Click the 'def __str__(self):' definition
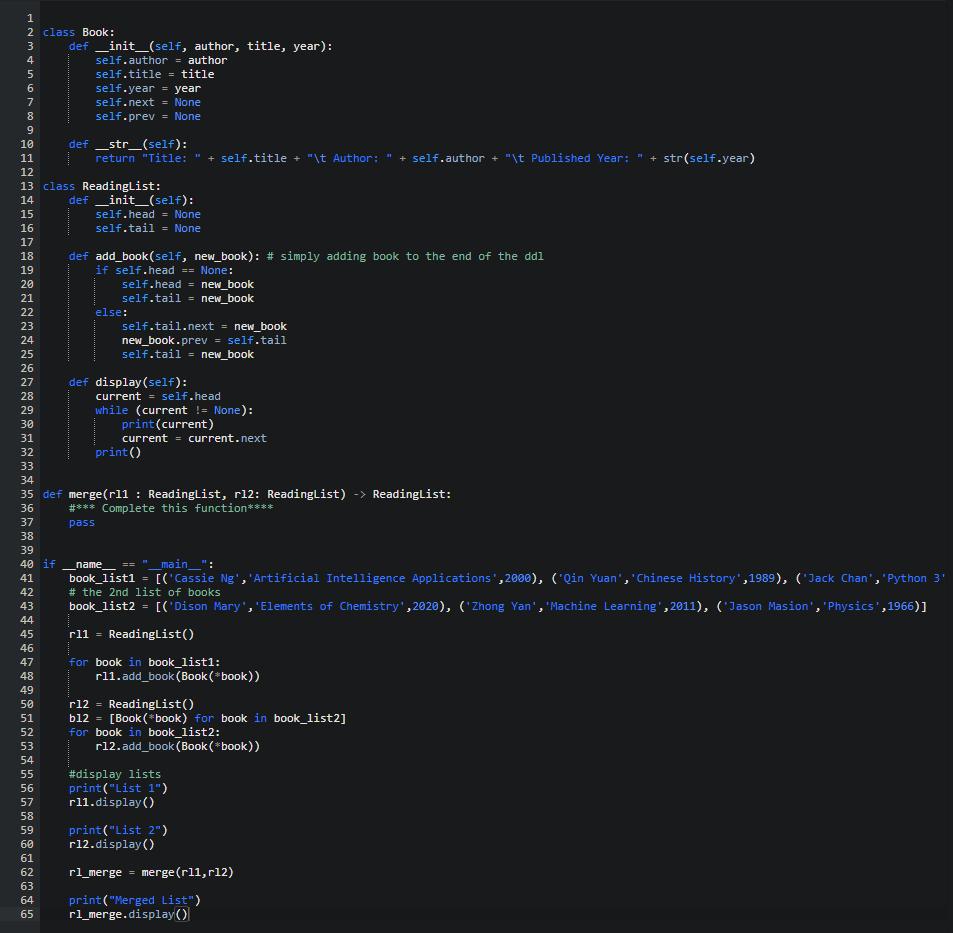The image size is (953, 933). pos(128,144)
